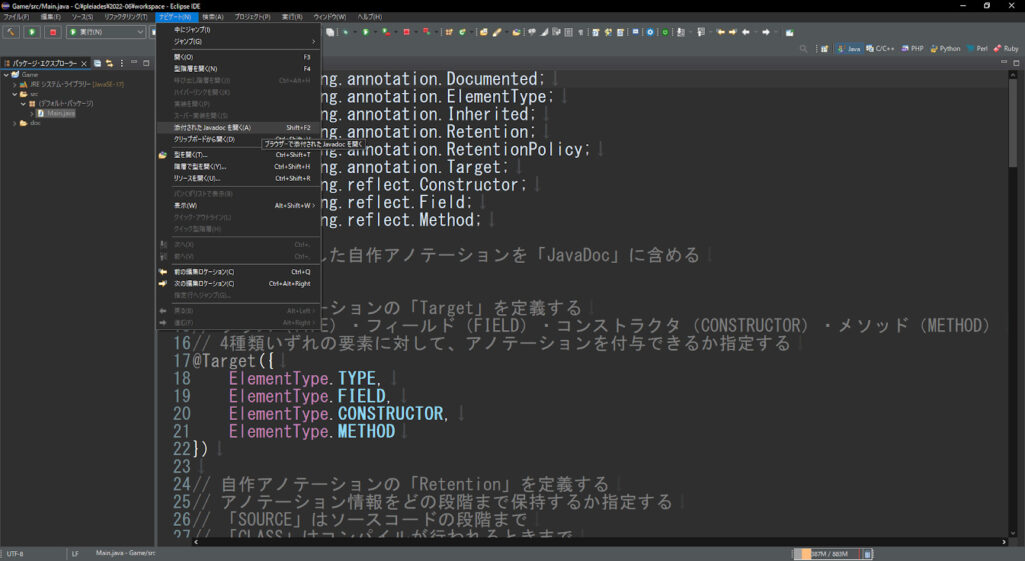Select 前の編集ロケーション menu entry
1025x561 pixels.
coord(238,272)
